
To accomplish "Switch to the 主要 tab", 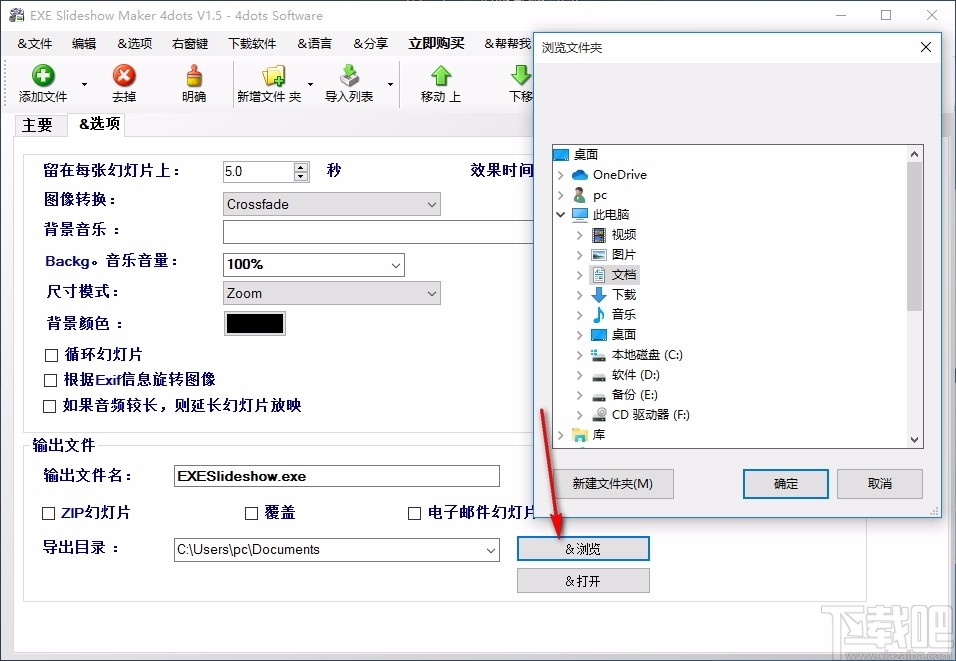I will point(39,125).
